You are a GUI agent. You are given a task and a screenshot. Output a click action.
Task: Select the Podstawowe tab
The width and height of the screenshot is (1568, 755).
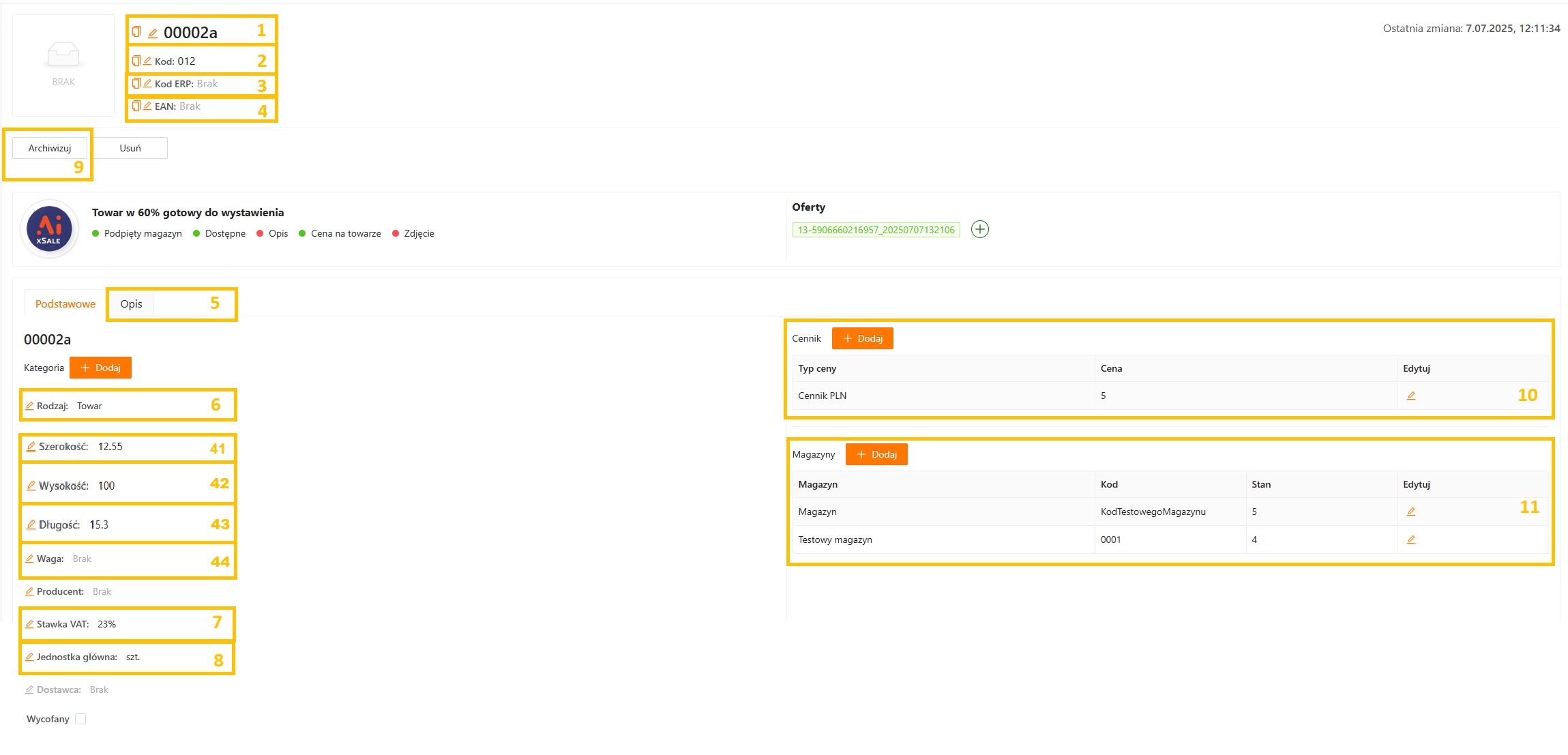coord(65,304)
